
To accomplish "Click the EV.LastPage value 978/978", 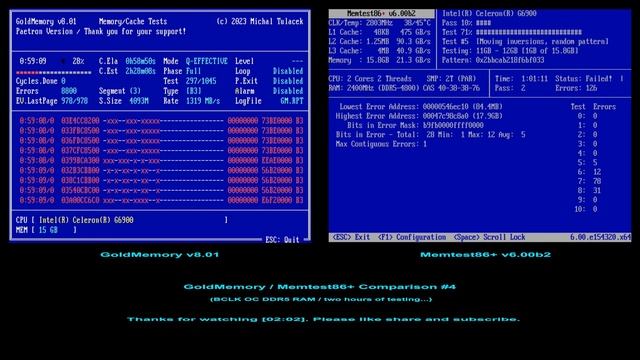I will [x=74, y=101].
